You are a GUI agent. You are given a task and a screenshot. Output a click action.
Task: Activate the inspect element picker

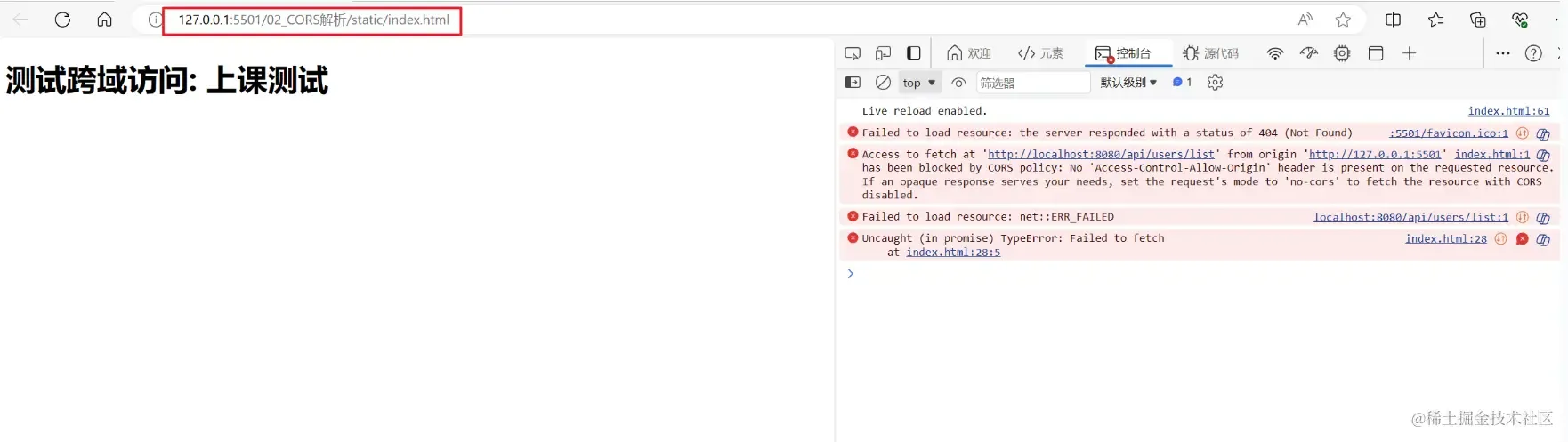click(853, 53)
